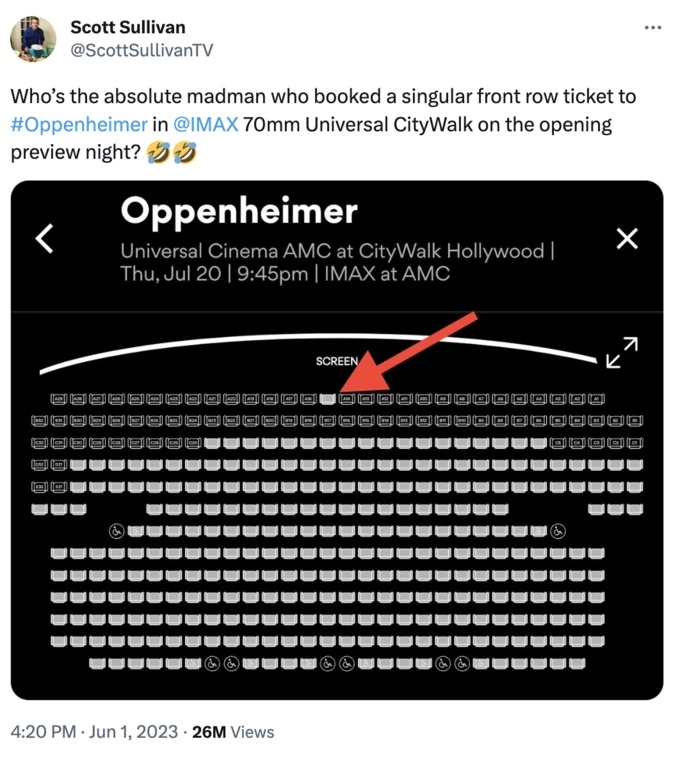The height and width of the screenshot is (757, 680).
Task: Toggle seat B32 in the second row
Action: tap(39, 421)
